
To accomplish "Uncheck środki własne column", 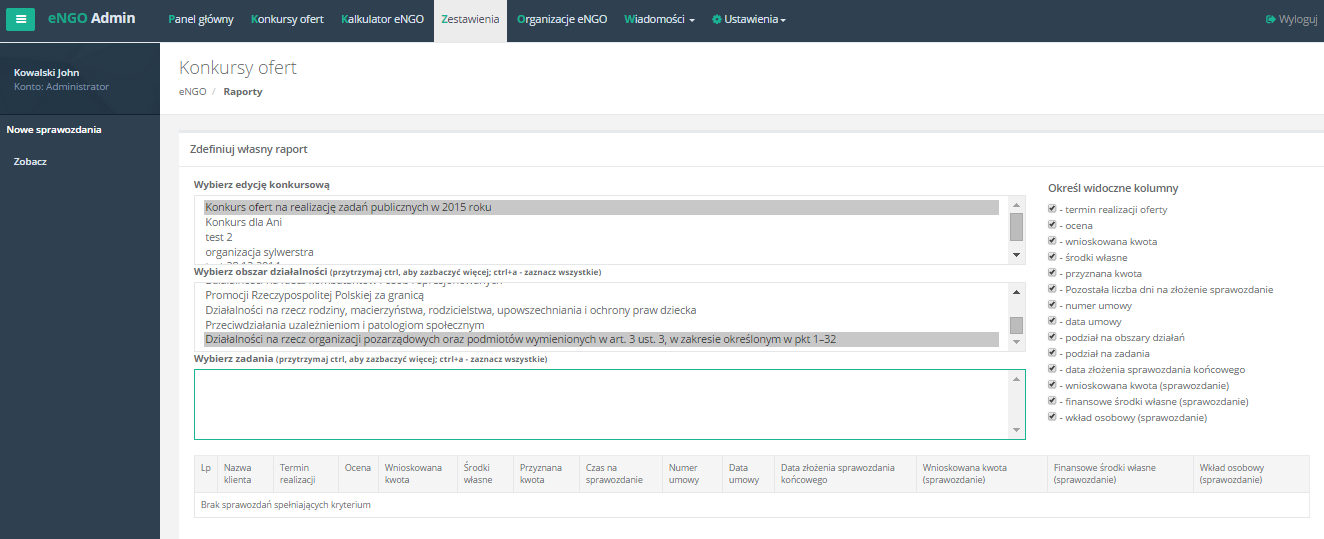I will (x=1052, y=257).
